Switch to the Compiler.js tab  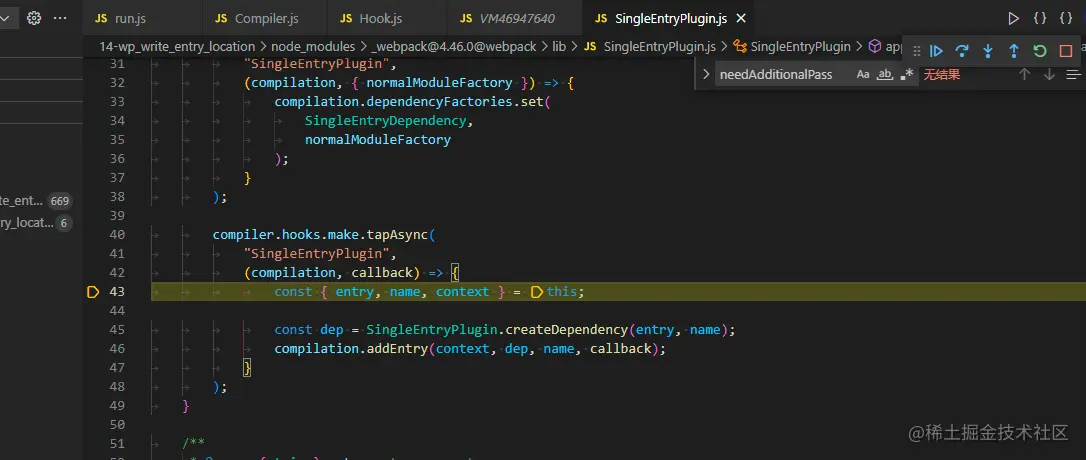click(265, 19)
